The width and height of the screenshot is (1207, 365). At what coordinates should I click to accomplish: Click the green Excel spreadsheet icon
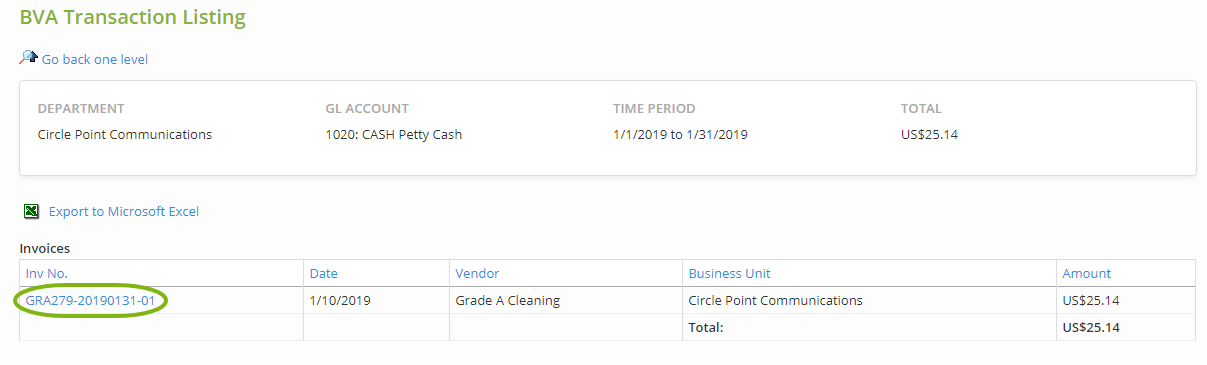(32, 211)
